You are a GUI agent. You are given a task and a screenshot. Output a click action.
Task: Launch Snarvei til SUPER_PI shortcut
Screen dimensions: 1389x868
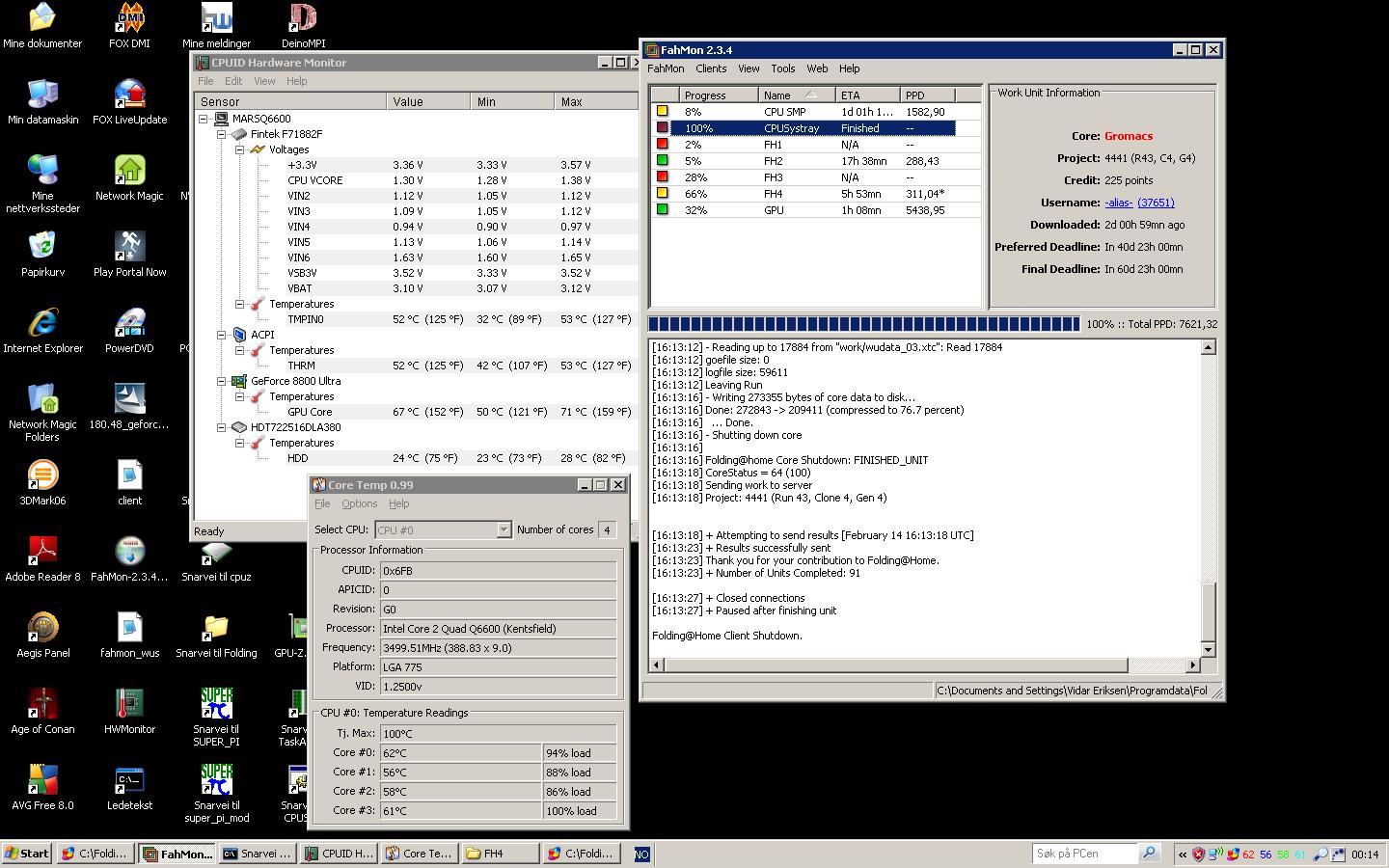click(x=216, y=718)
